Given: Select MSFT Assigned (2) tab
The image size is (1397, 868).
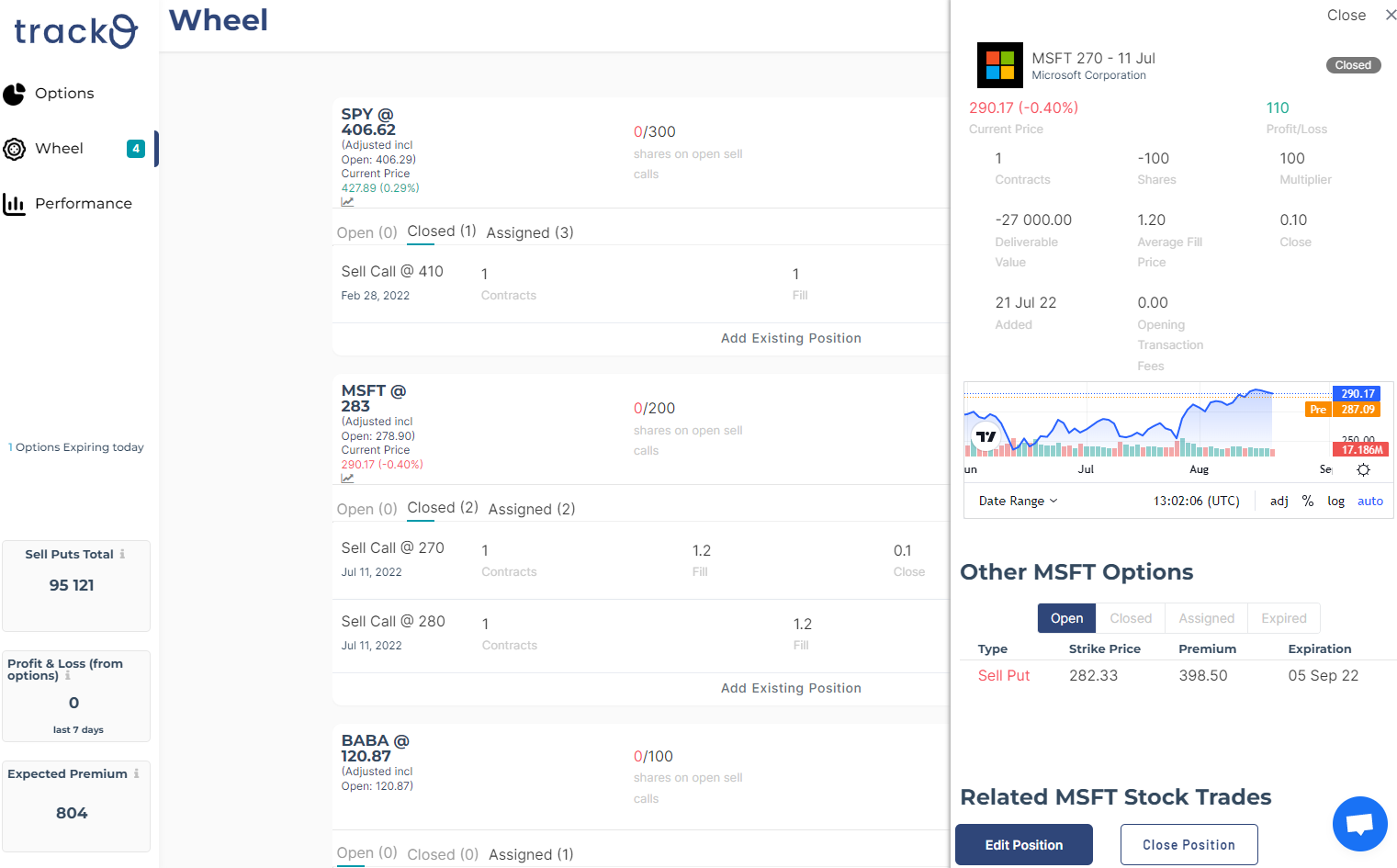Looking at the screenshot, I should (531, 509).
